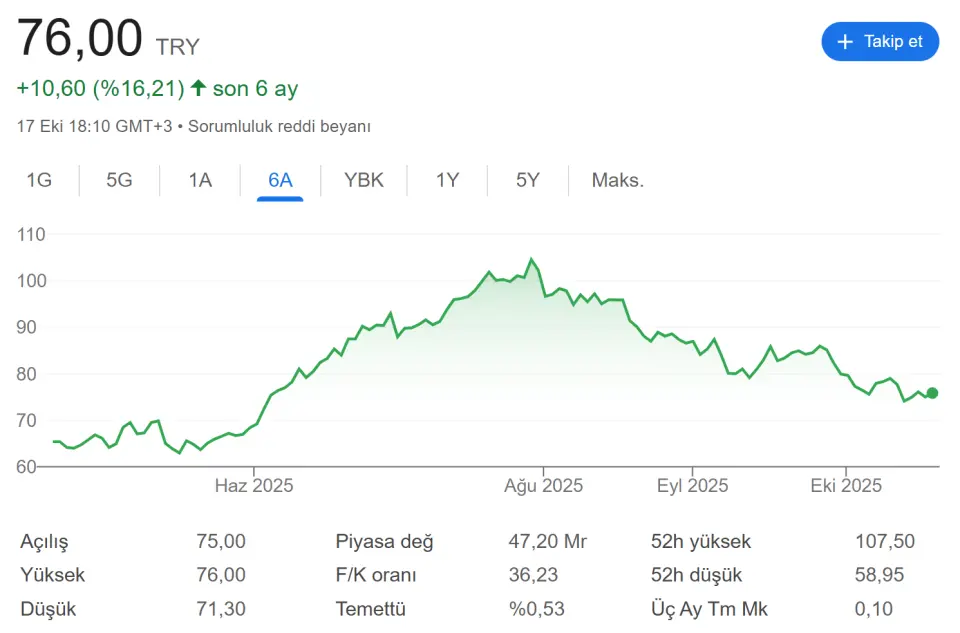This screenshot has width=960, height=633.
Task: Click the Haz 2025 axis label
Action: [254, 486]
